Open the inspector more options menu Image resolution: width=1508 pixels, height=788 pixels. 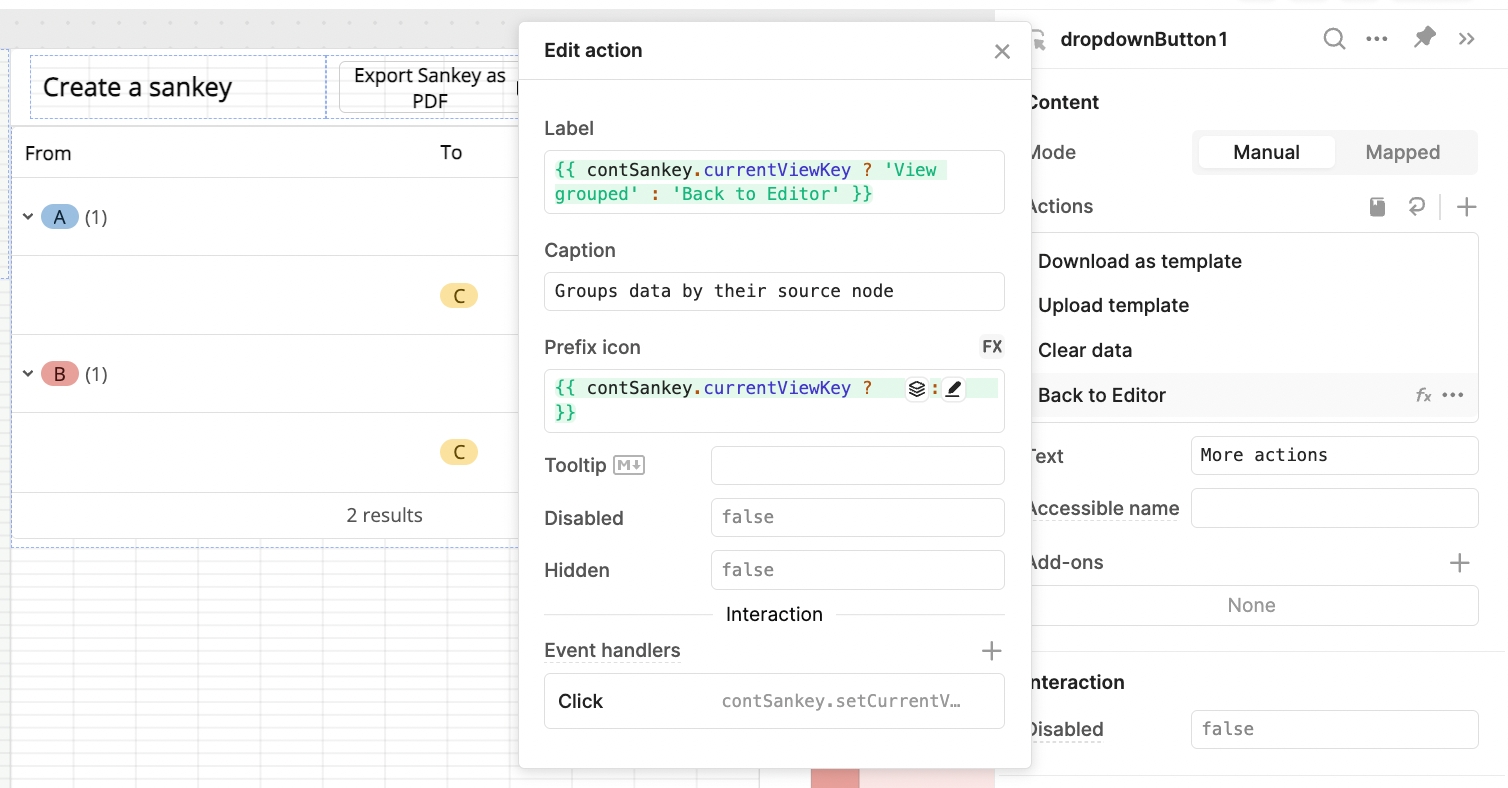click(x=1377, y=39)
